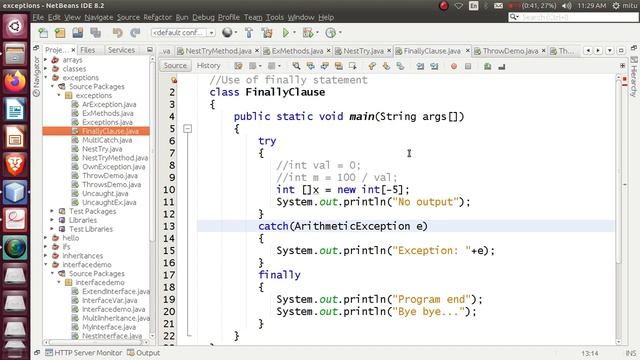Click Shift Line Right icon
This screenshot has width=640, height=360.
click(x=434, y=66)
